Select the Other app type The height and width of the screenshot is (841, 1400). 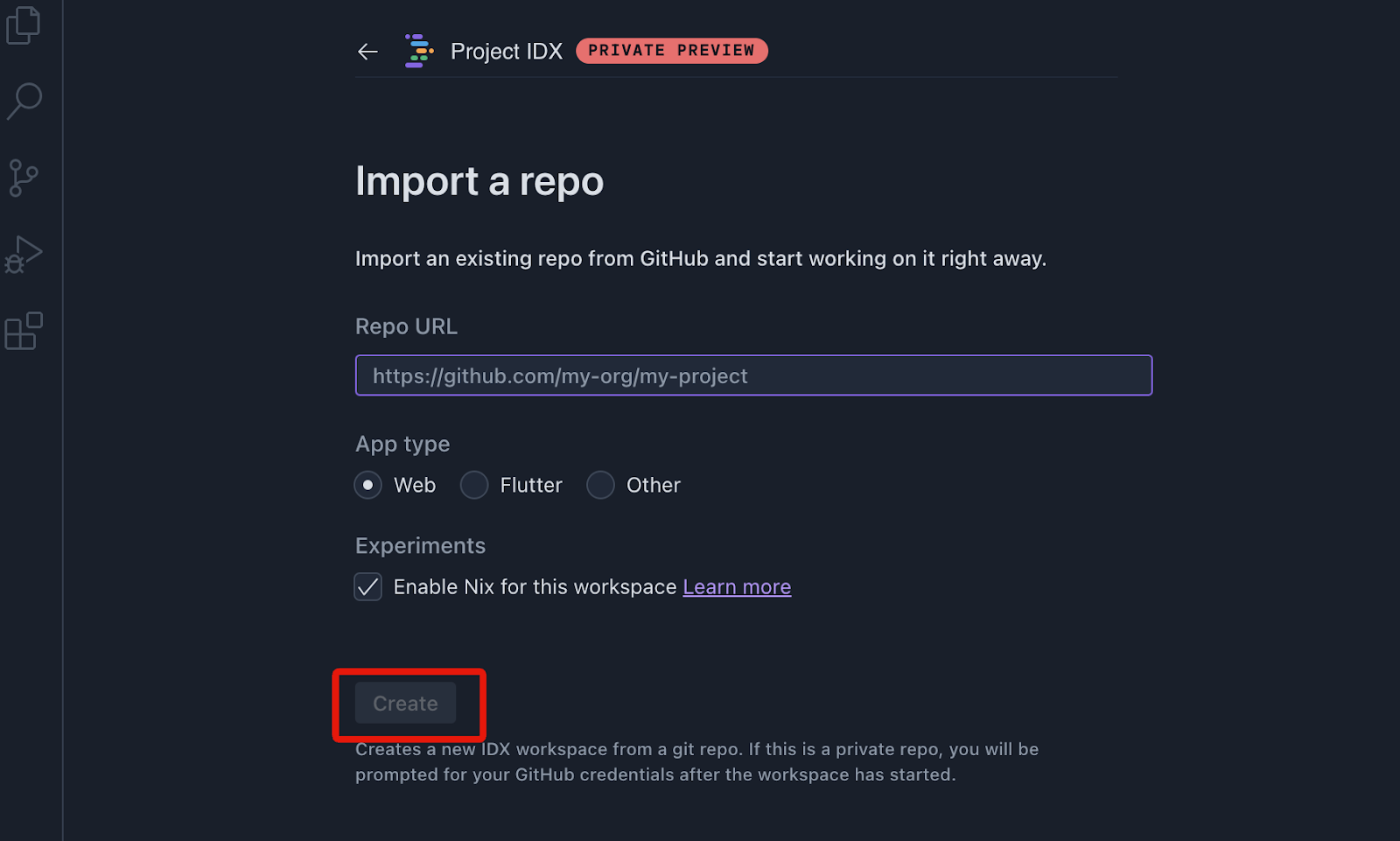click(600, 485)
